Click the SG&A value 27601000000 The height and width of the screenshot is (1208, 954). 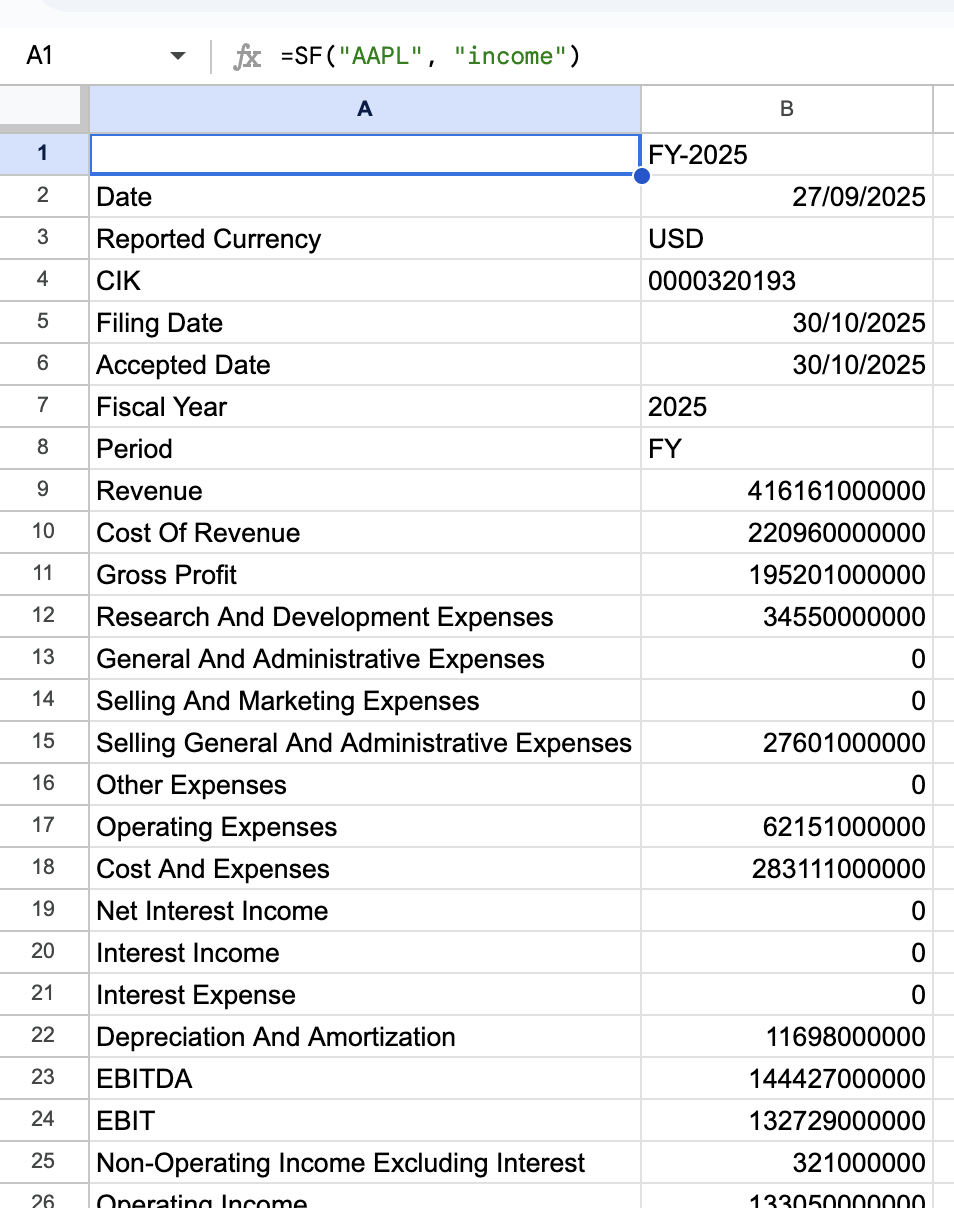point(786,742)
